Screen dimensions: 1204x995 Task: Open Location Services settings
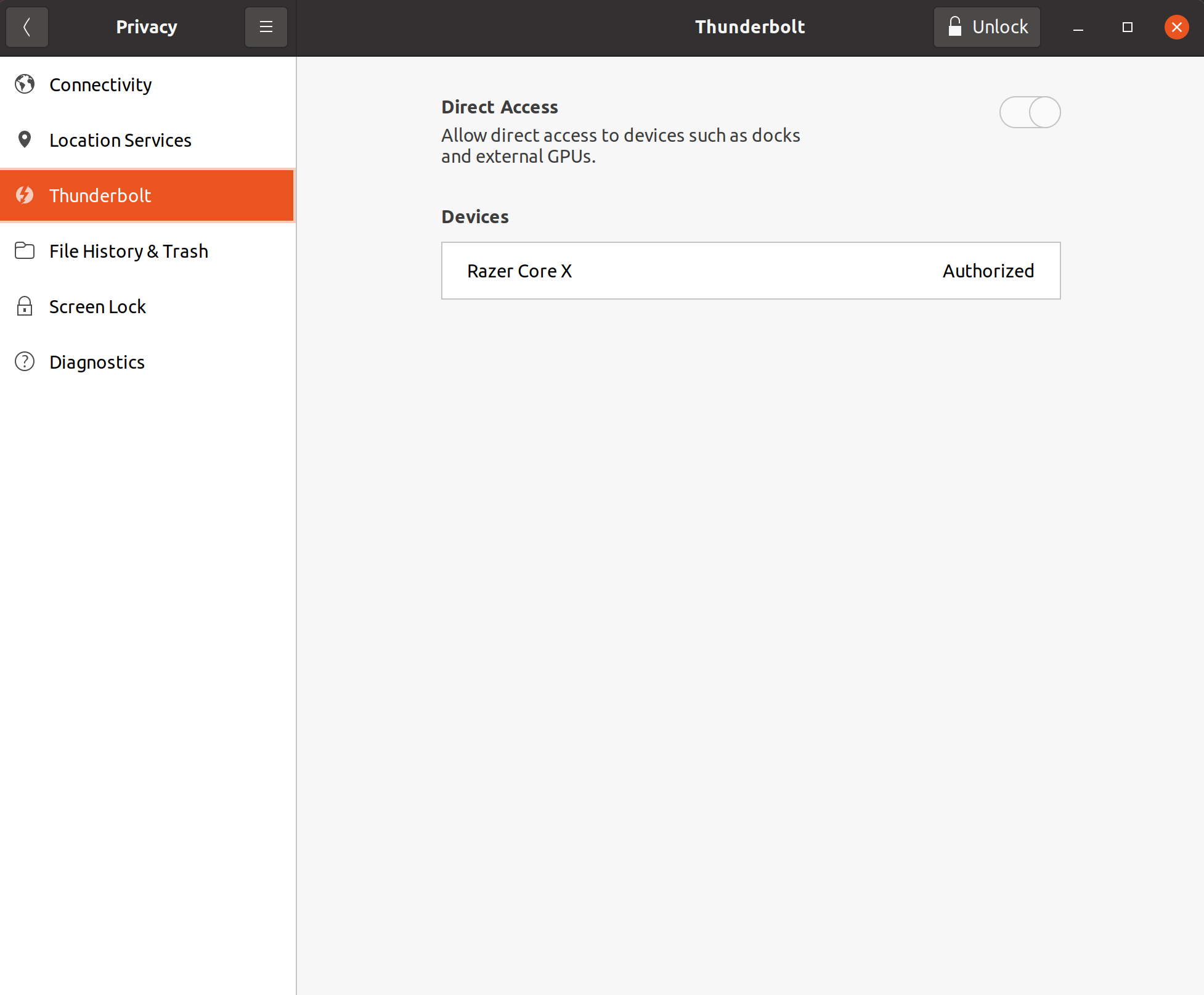(148, 140)
